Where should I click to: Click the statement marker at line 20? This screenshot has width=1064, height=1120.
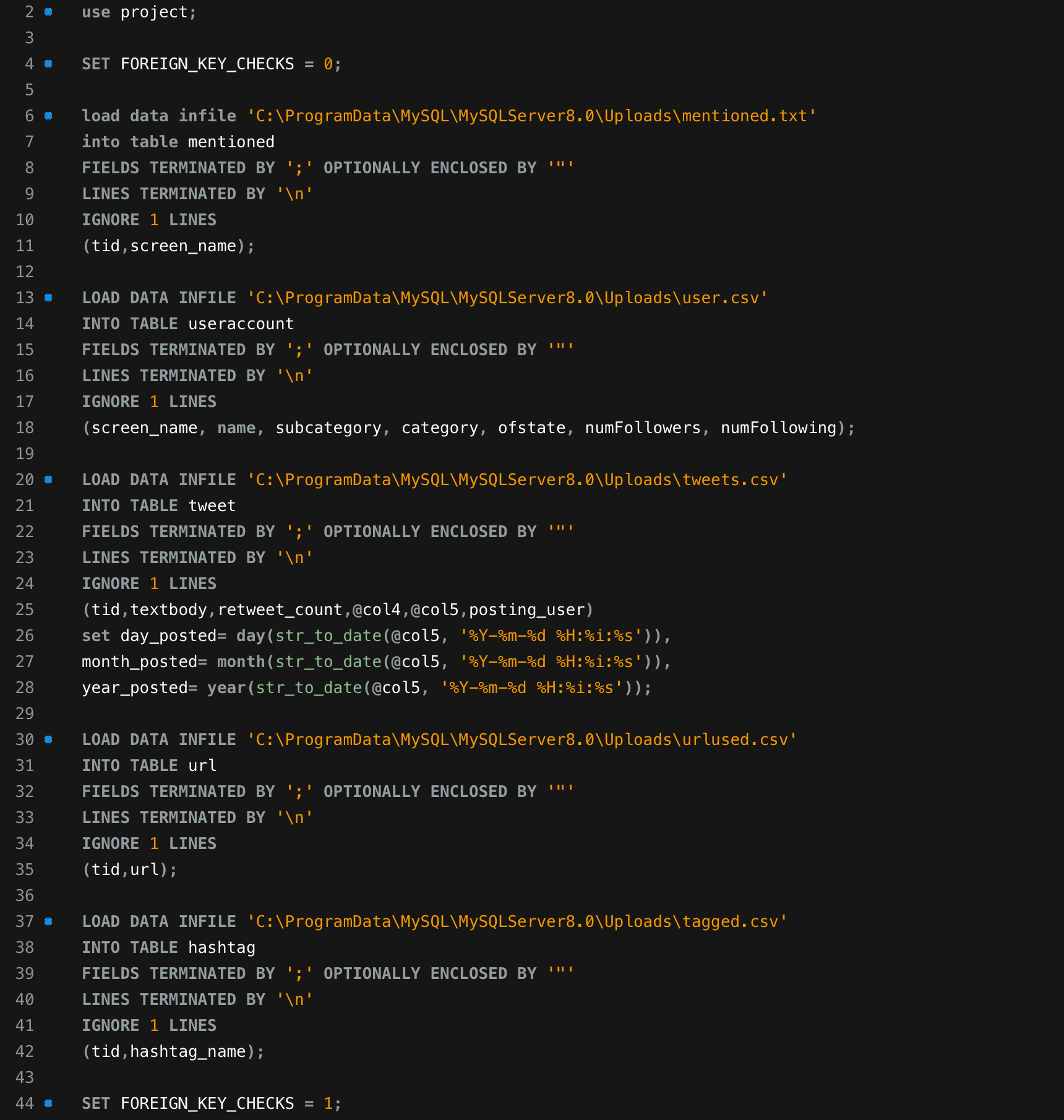48,480
